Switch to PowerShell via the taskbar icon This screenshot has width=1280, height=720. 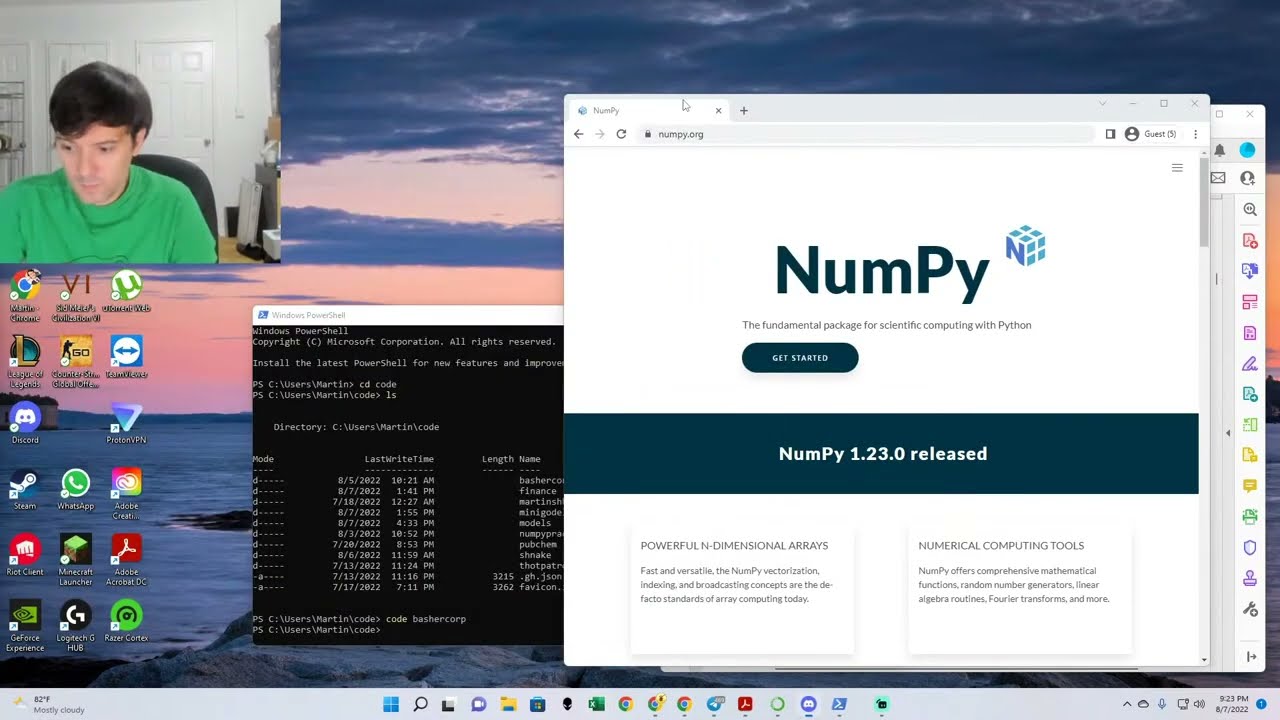(x=839, y=704)
